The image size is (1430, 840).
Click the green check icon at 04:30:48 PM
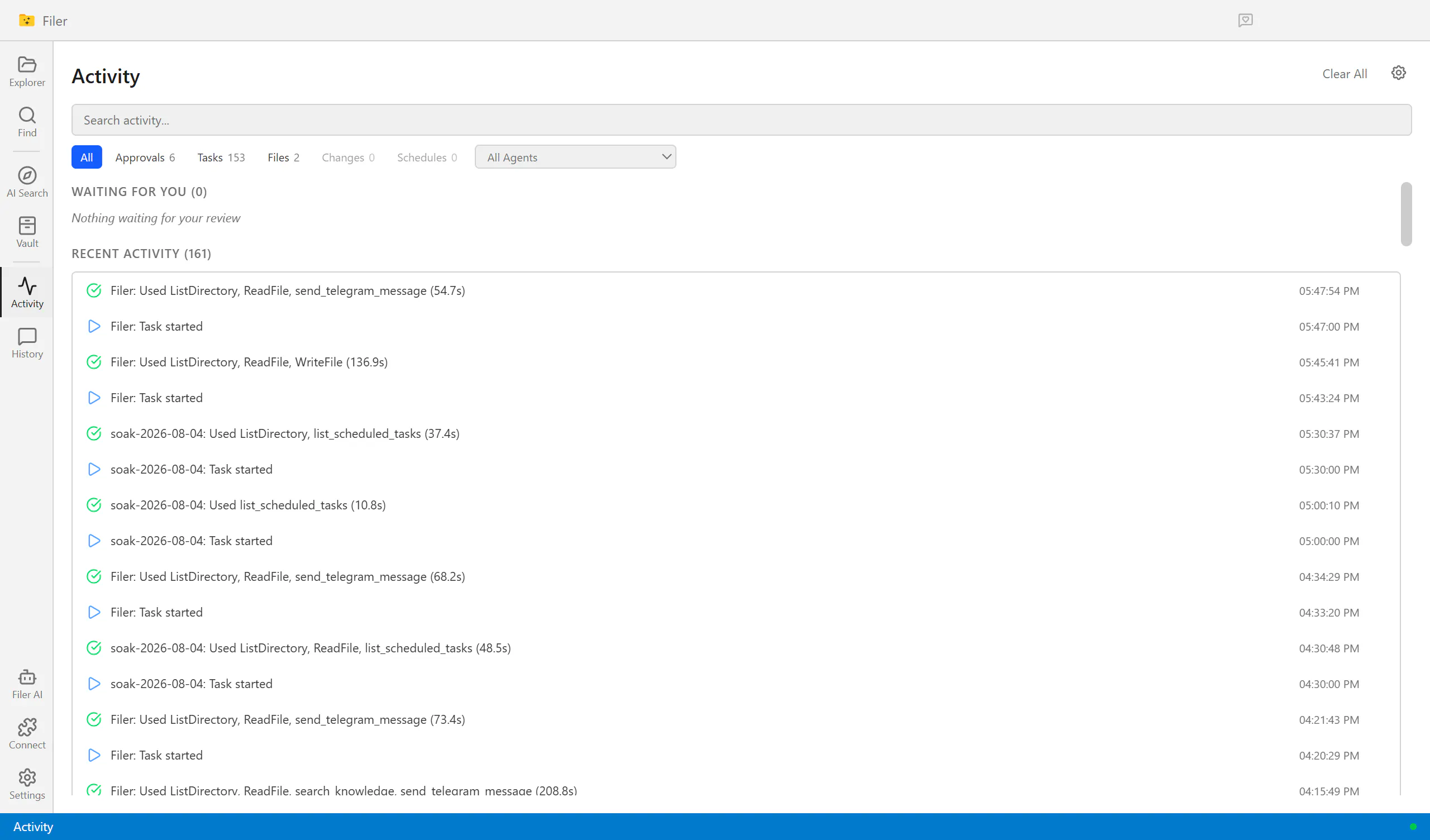94,648
